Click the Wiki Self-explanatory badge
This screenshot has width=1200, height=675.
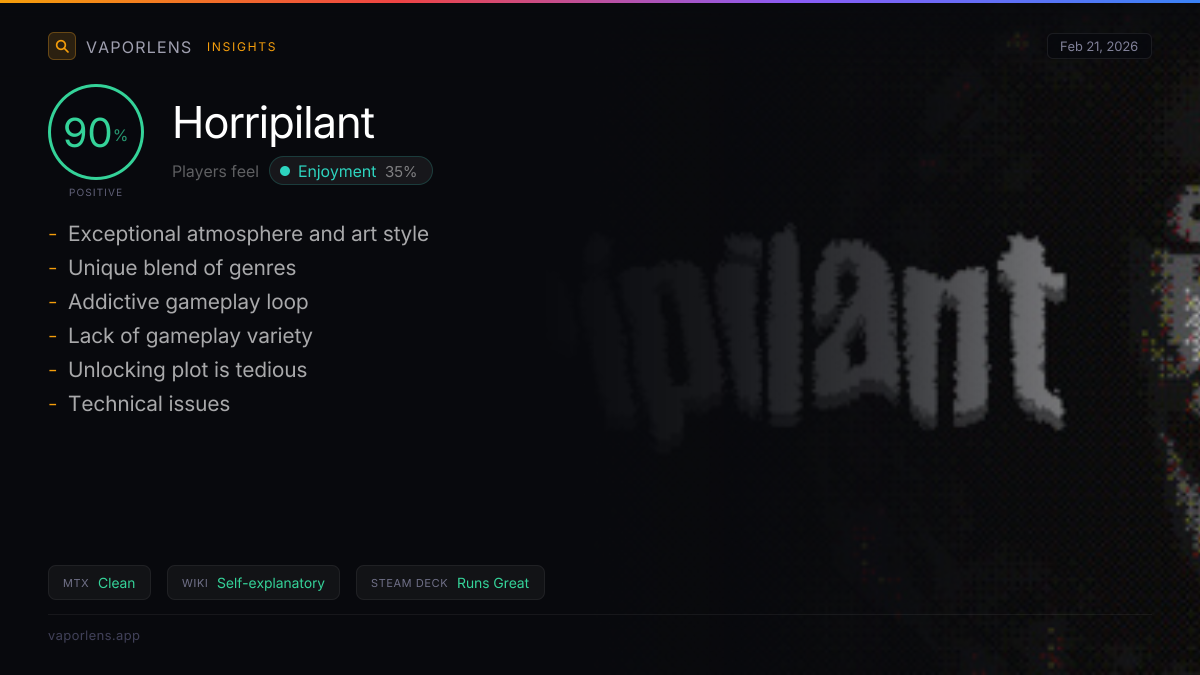tap(253, 583)
